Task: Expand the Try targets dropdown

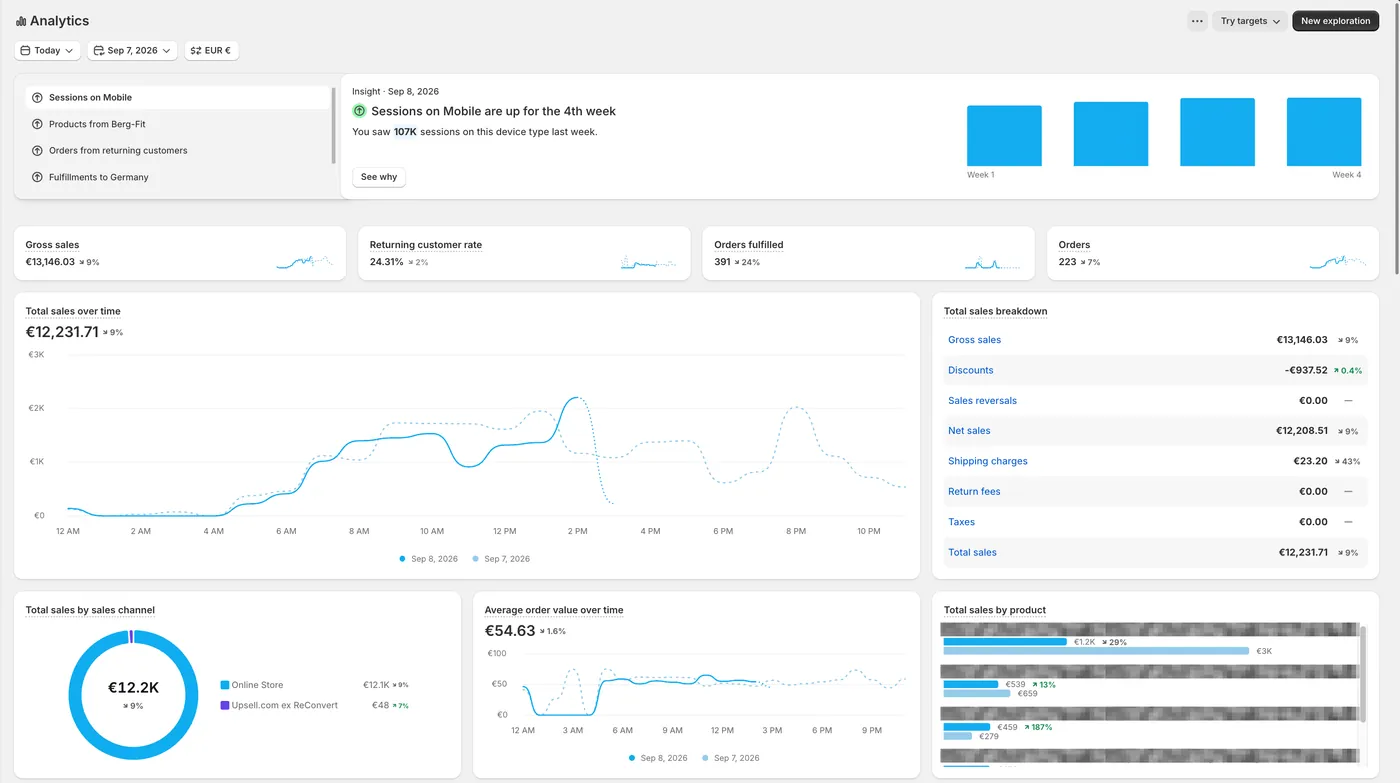Action: (x=1250, y=21)
